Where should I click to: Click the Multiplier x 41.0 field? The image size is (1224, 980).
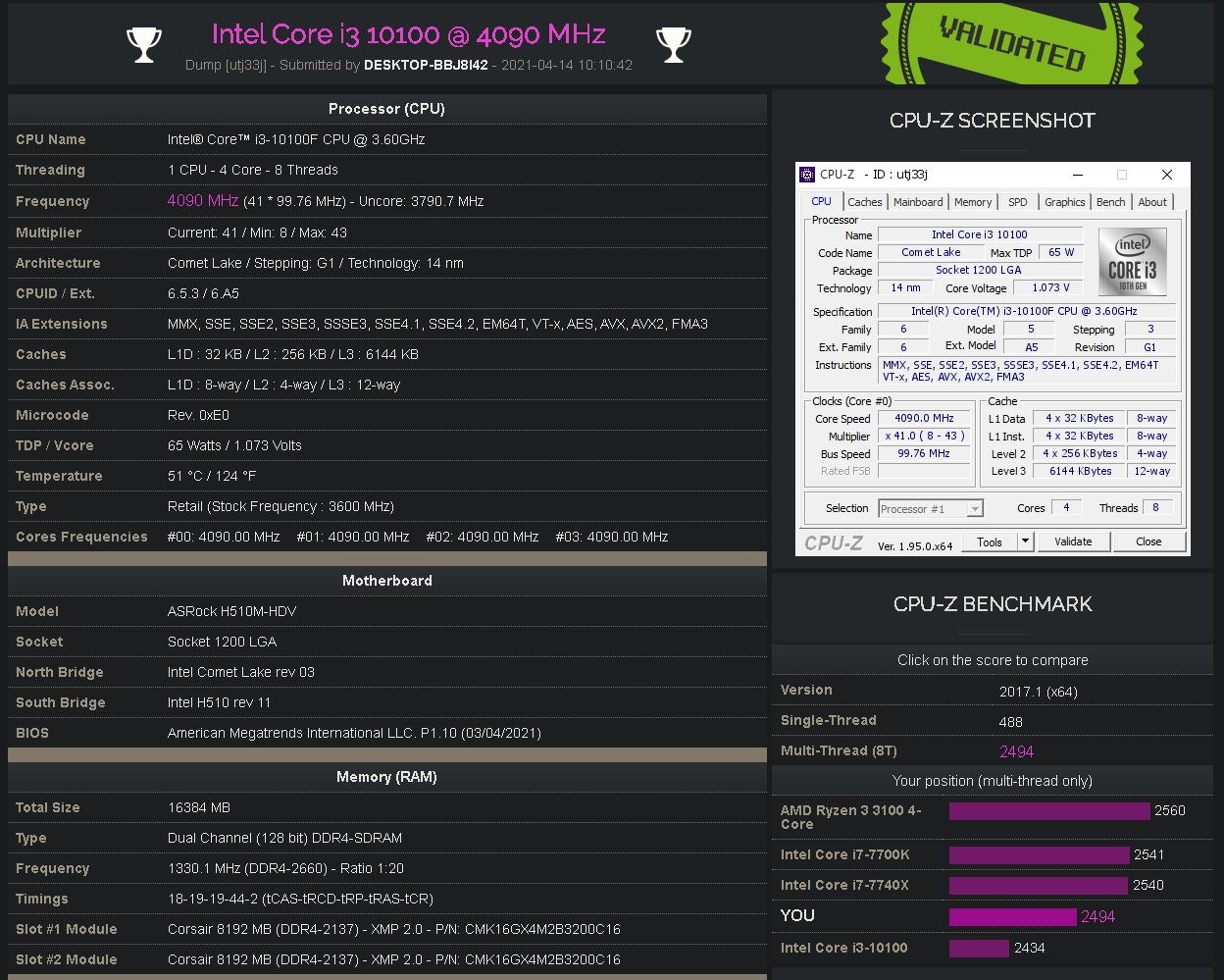(x=924, y=437)
